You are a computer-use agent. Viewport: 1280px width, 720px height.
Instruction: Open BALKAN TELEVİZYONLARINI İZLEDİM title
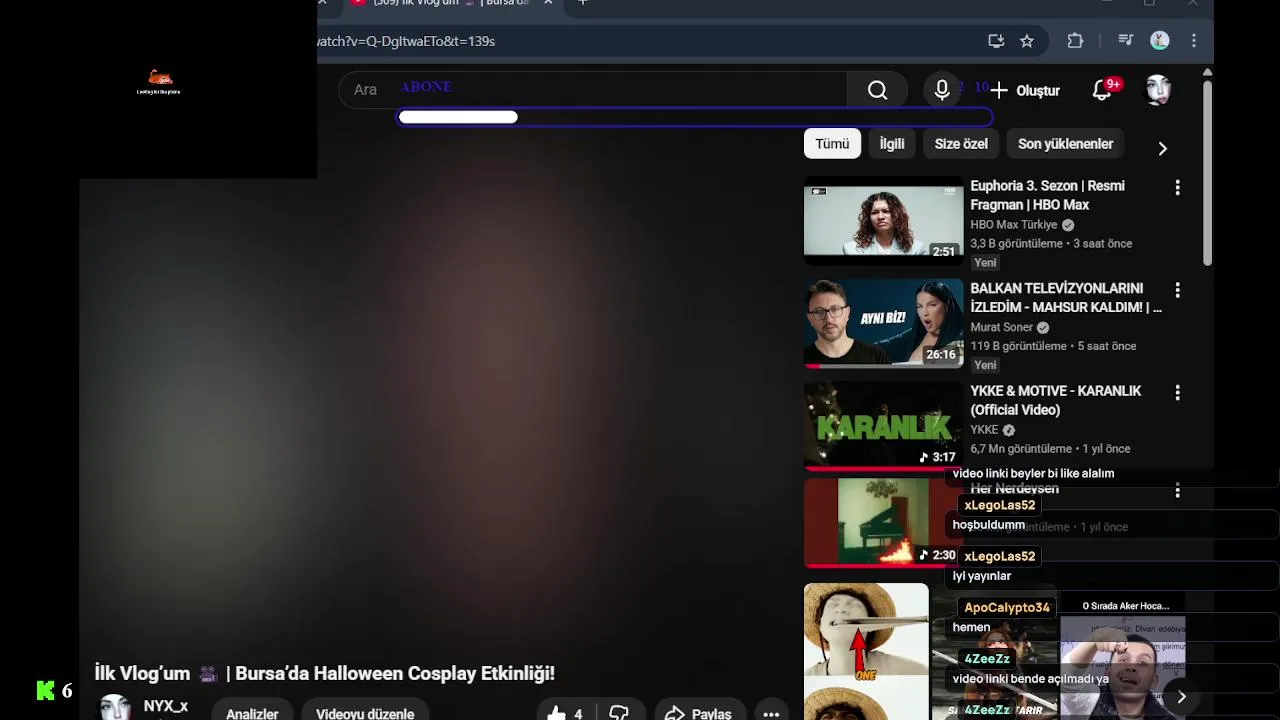[x=1066, y=298]
